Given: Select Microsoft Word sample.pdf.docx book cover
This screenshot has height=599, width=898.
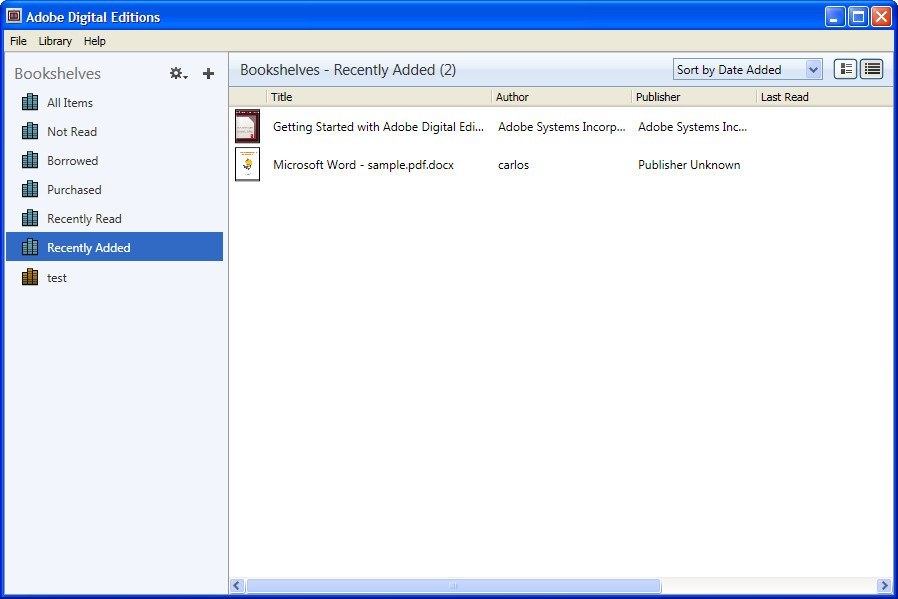Looking at the screenshot, I should click(247, 165).
